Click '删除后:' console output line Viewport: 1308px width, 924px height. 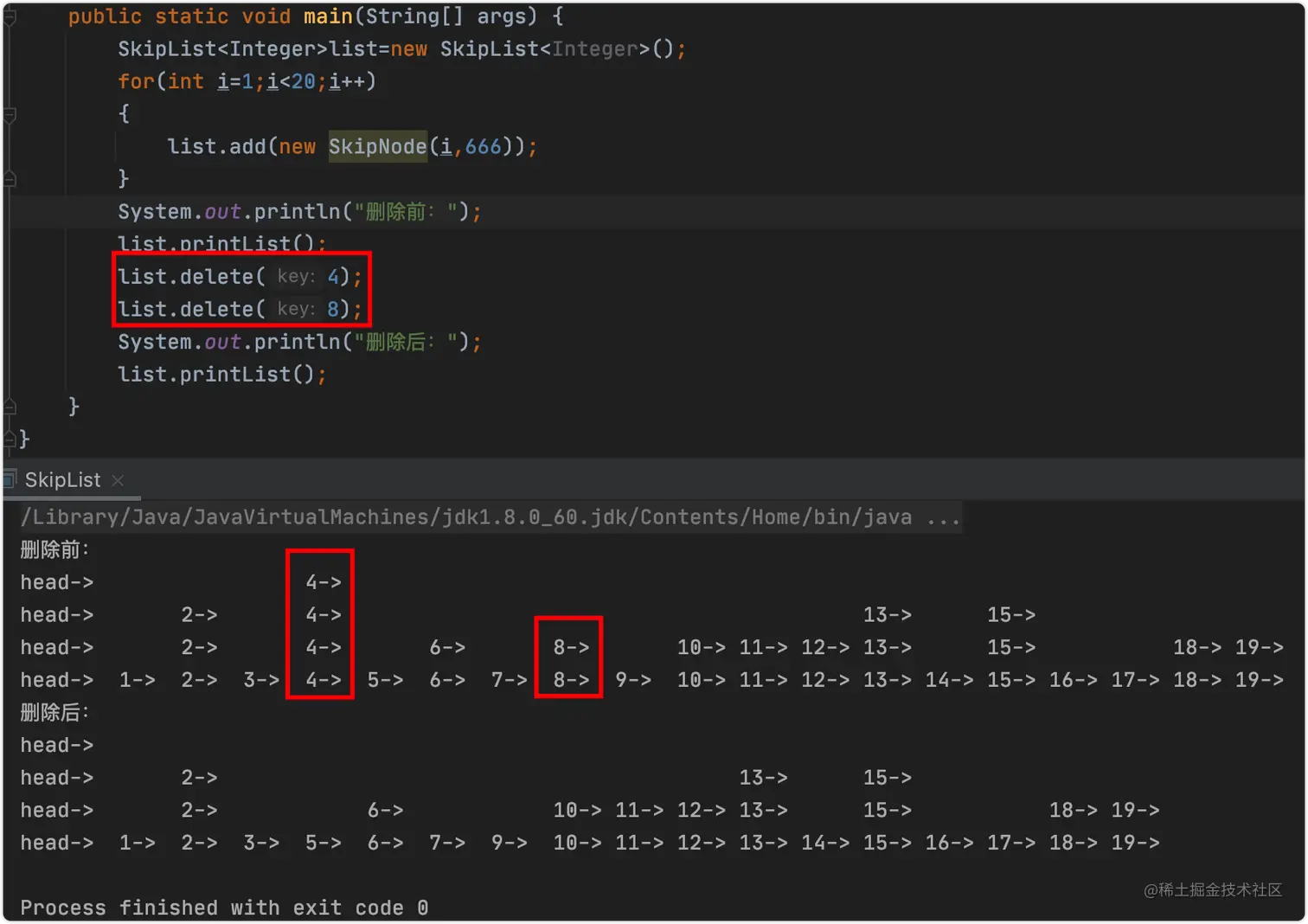click(x=55, y=713)
